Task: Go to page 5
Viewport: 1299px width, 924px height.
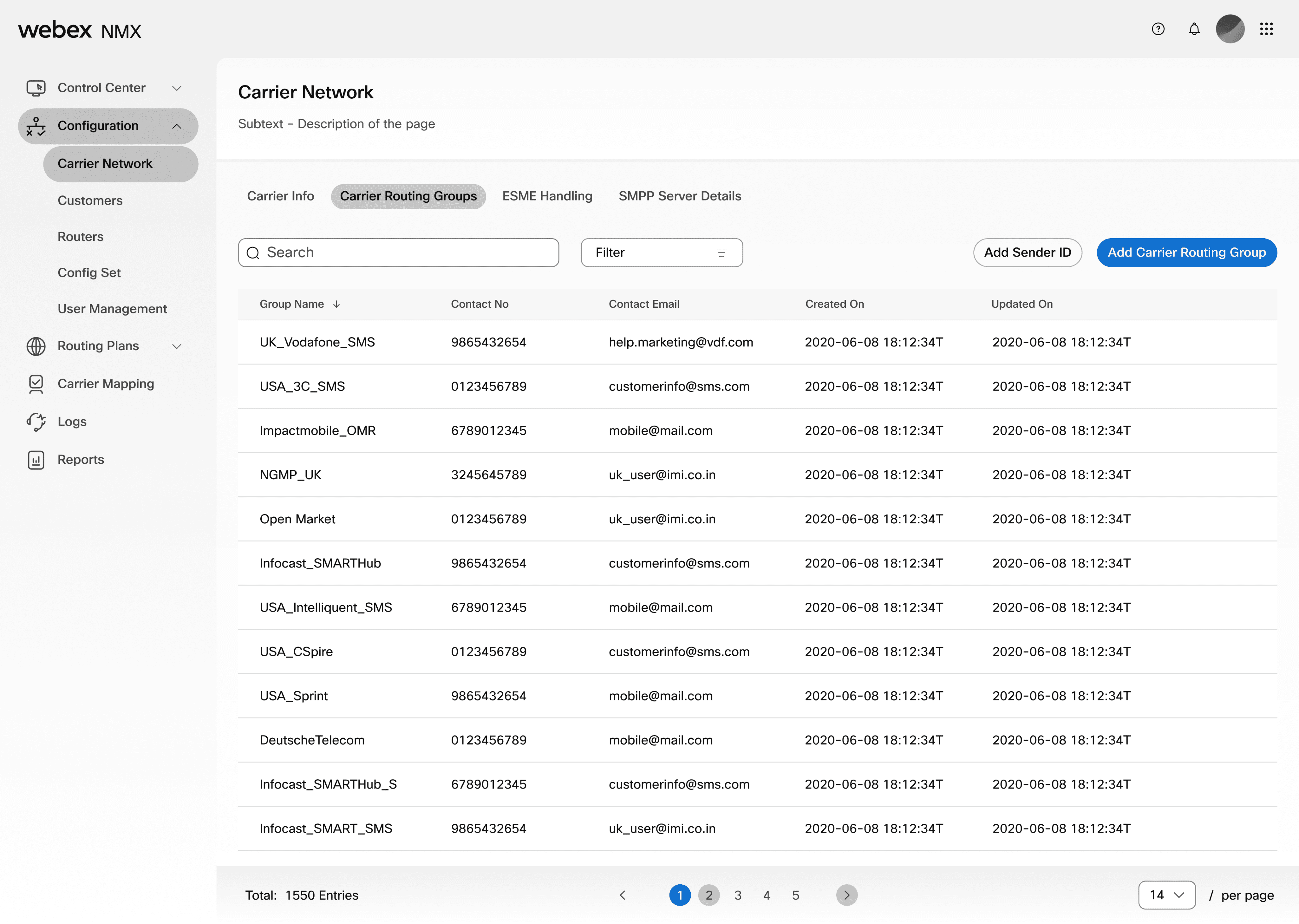Action: pos(796,895)
